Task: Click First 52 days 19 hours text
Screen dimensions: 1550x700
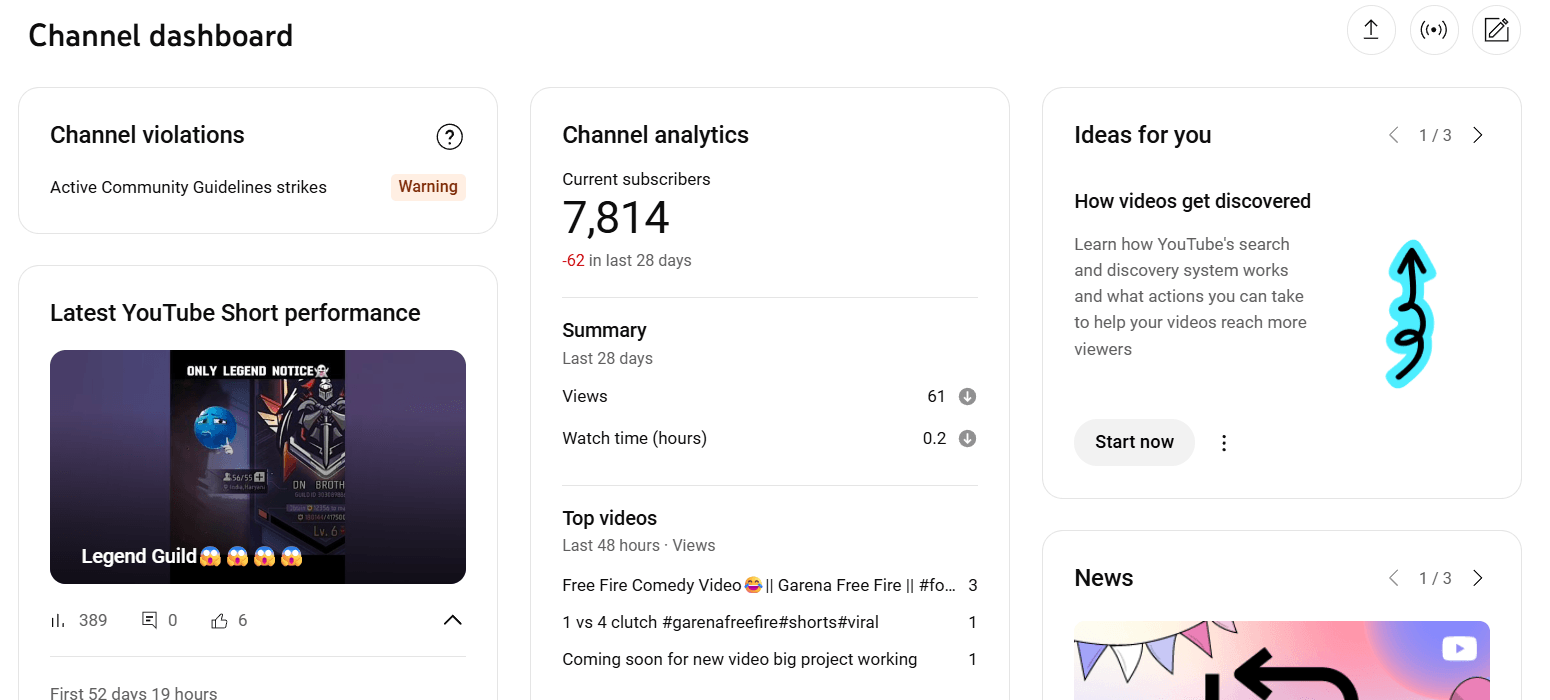Action: 133,693
